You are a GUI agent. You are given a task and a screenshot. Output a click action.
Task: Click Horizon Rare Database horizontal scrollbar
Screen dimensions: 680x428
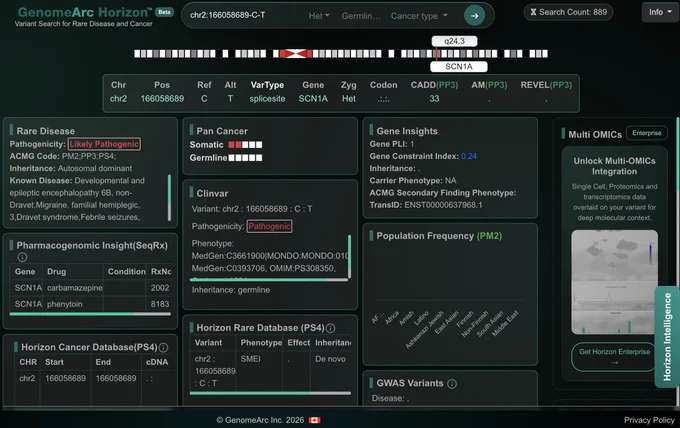(x=270, y=393)
